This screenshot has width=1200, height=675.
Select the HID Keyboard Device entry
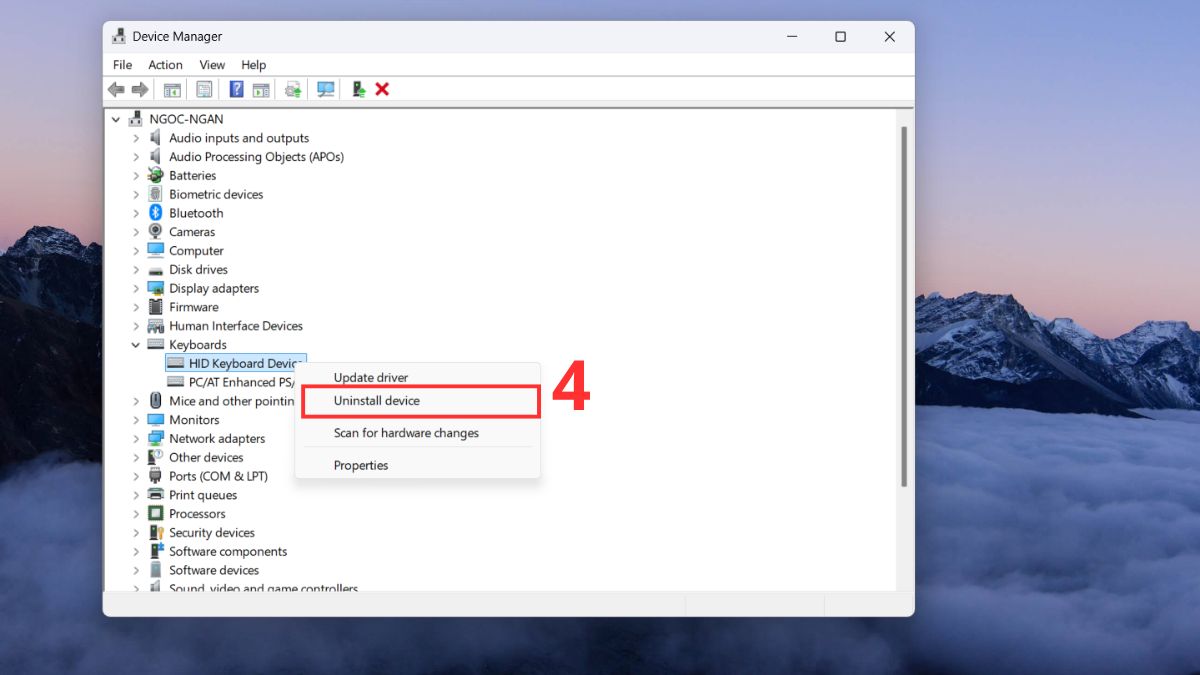233,363
